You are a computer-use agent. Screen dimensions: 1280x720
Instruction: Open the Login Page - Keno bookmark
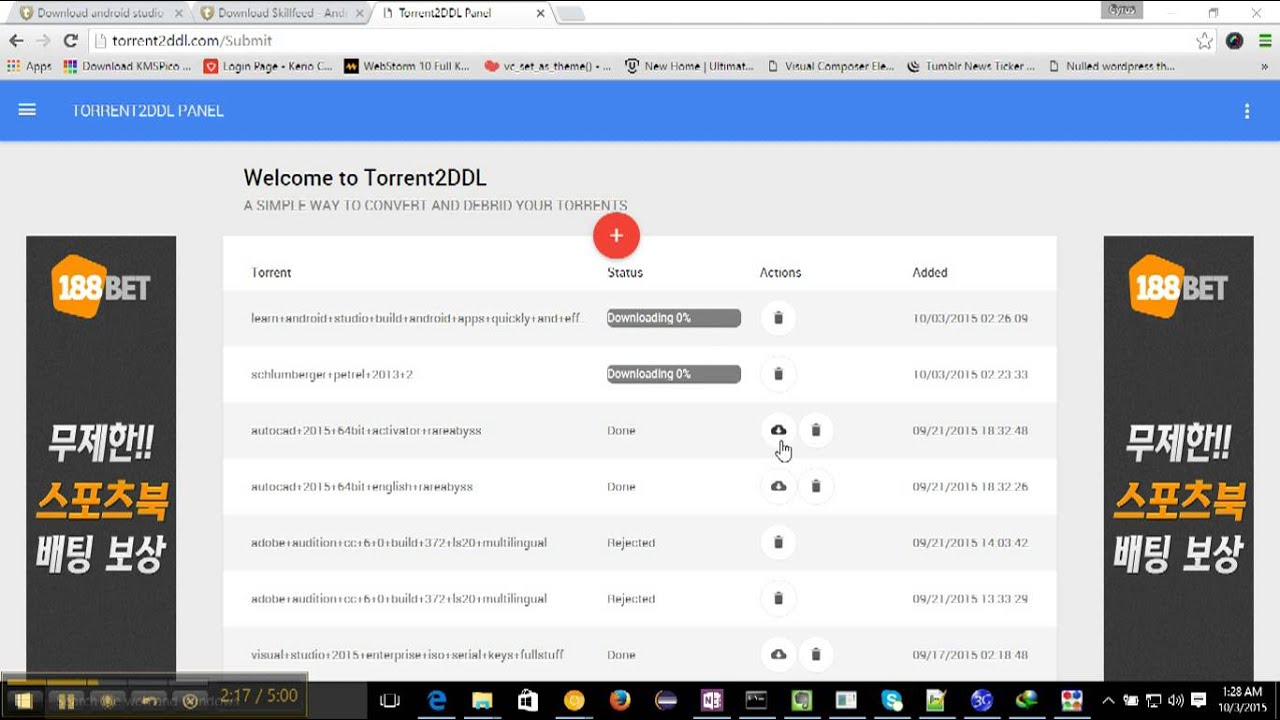268,66
